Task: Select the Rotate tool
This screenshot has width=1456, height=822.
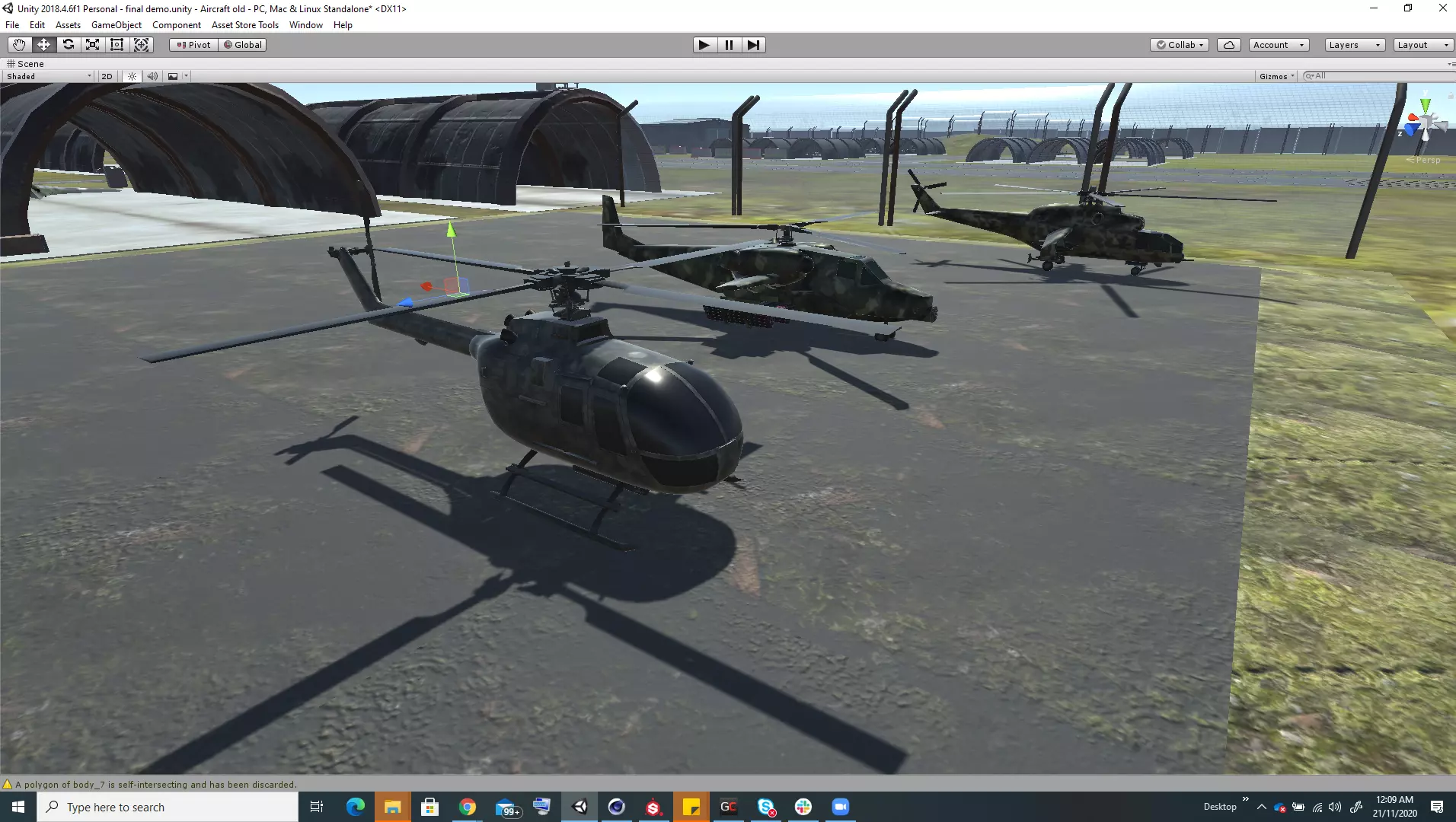Action: tap(68, 45)
